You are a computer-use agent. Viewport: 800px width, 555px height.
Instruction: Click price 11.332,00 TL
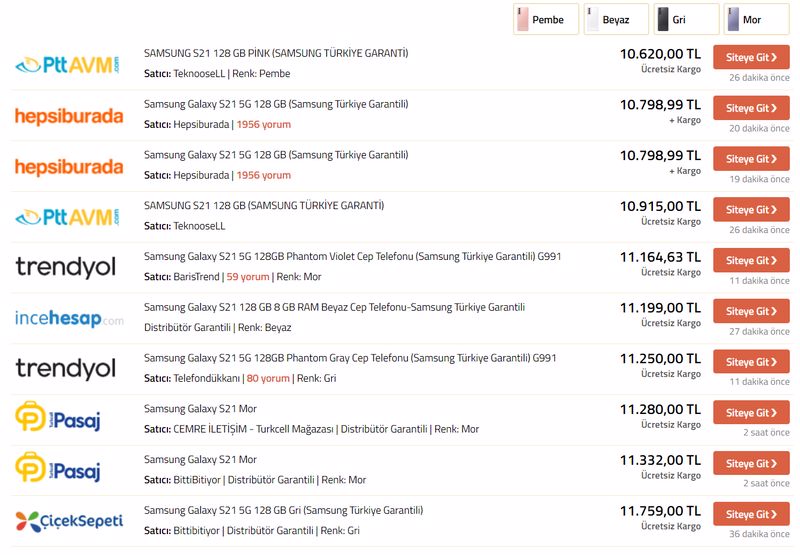[660, 460]
